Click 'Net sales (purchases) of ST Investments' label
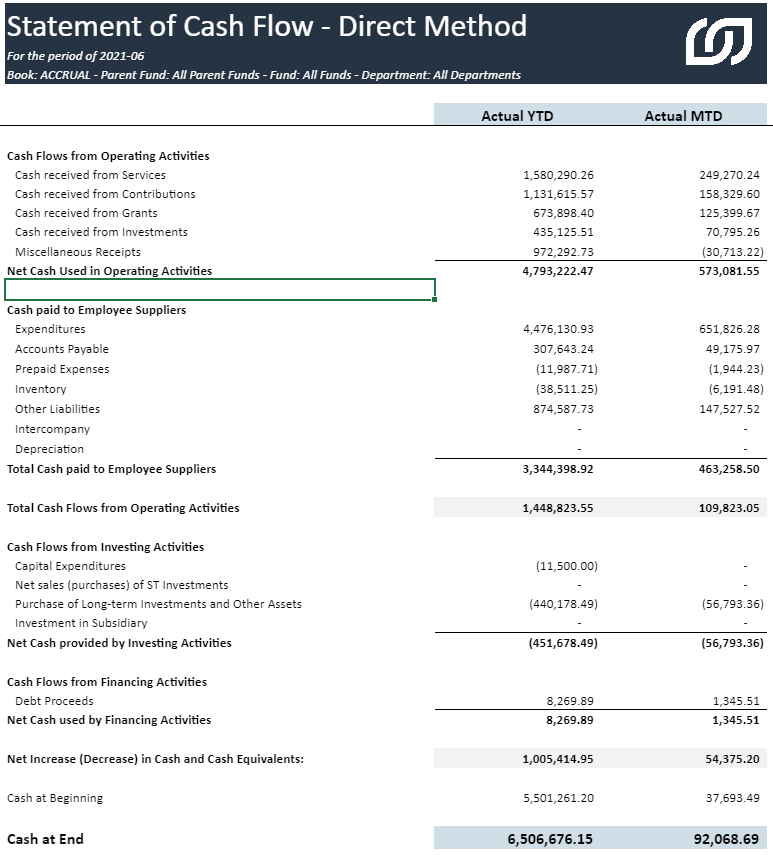Image resolution: width=773 pixels, height=855 pixels. tap(122, 585)
